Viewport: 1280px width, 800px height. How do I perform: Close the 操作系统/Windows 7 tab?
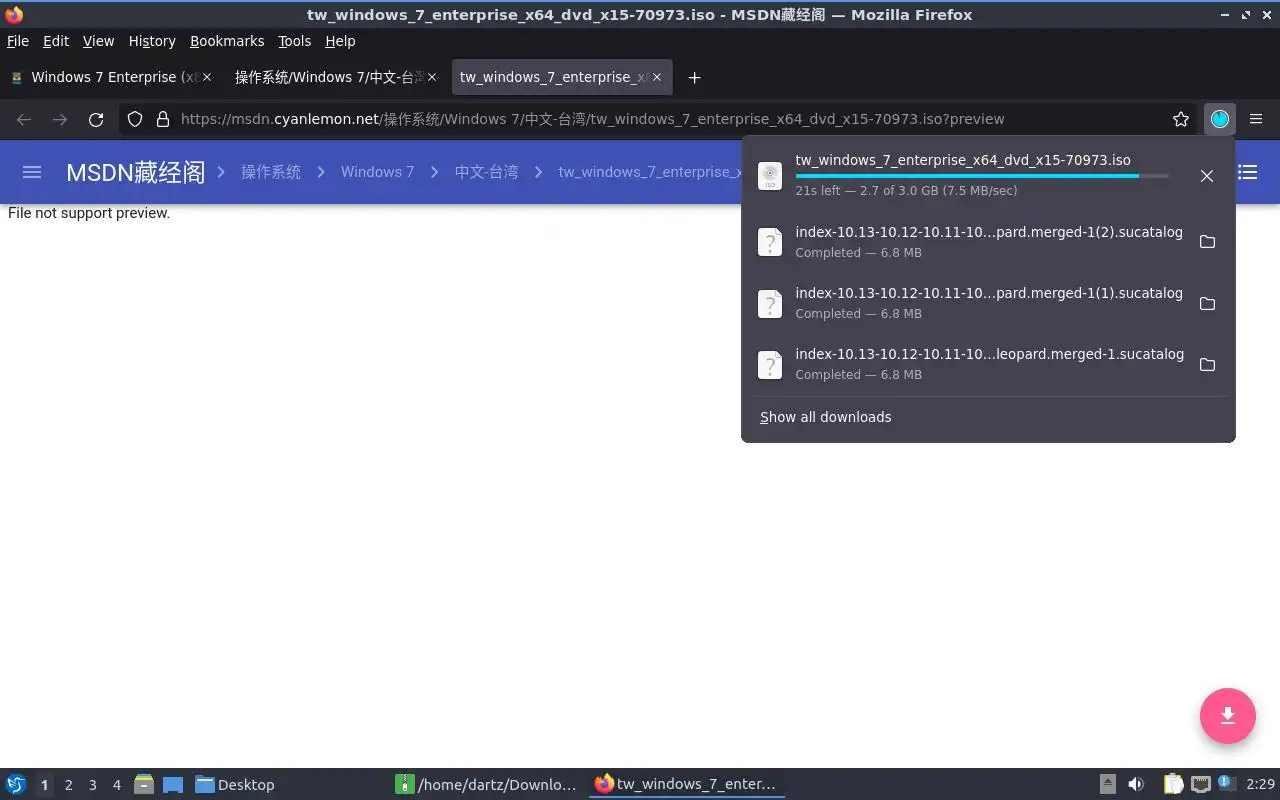[x=432, y=77]
